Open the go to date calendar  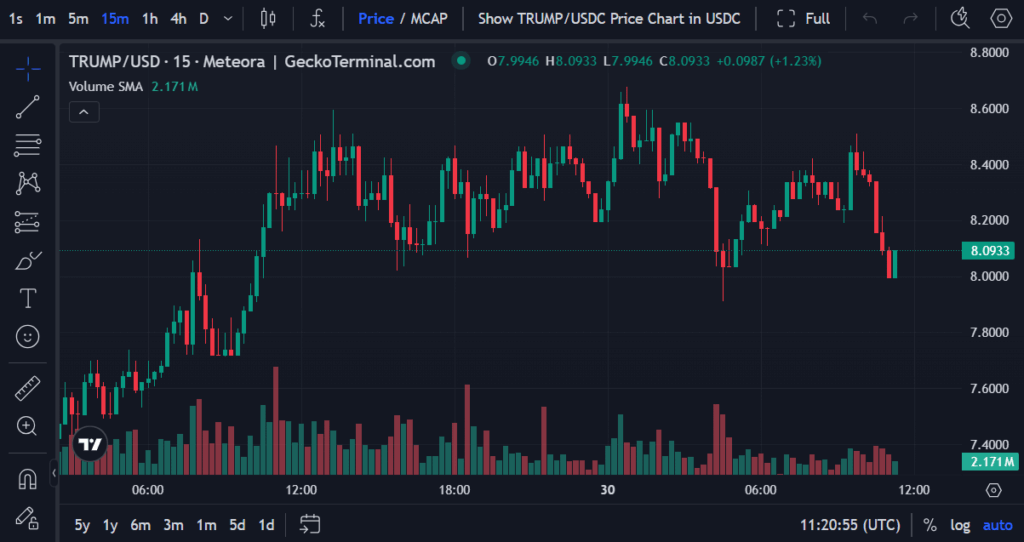click(x=310, y=524)
